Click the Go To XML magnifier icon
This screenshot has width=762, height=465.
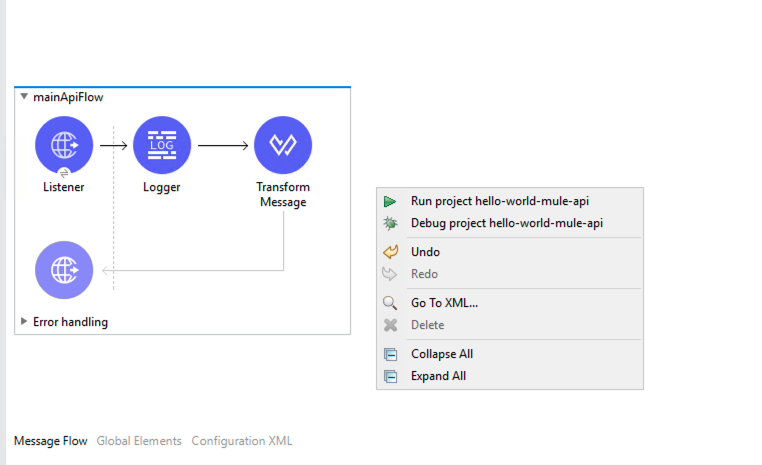point(390,303)
